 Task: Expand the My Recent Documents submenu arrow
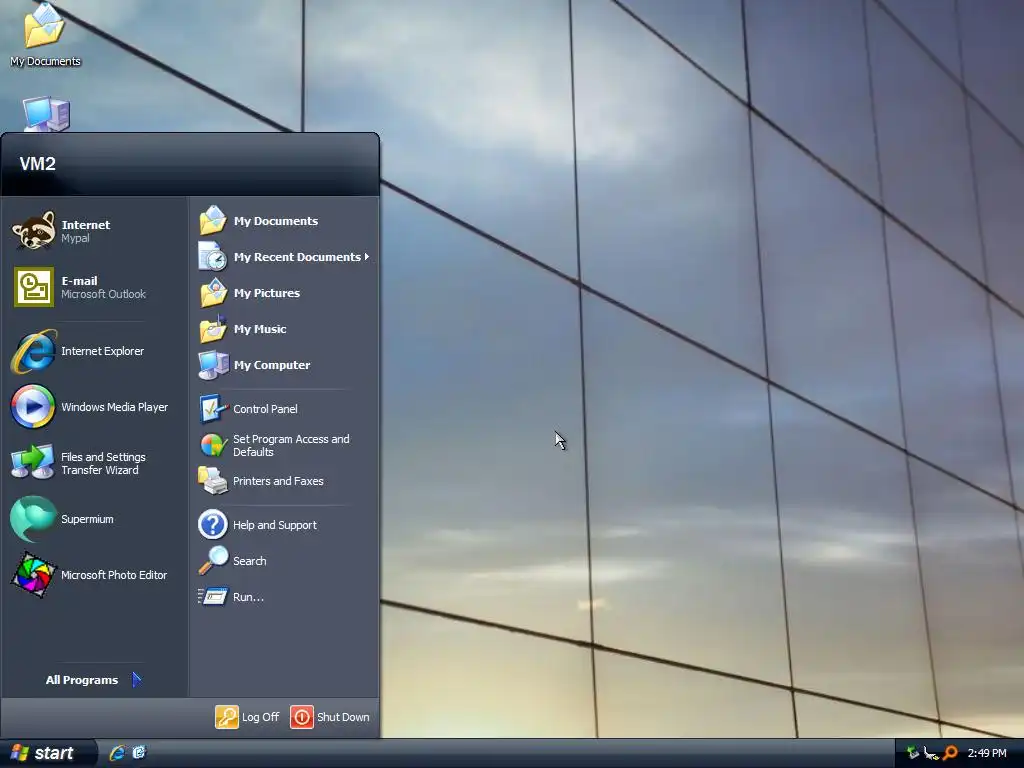click(366, 257)
